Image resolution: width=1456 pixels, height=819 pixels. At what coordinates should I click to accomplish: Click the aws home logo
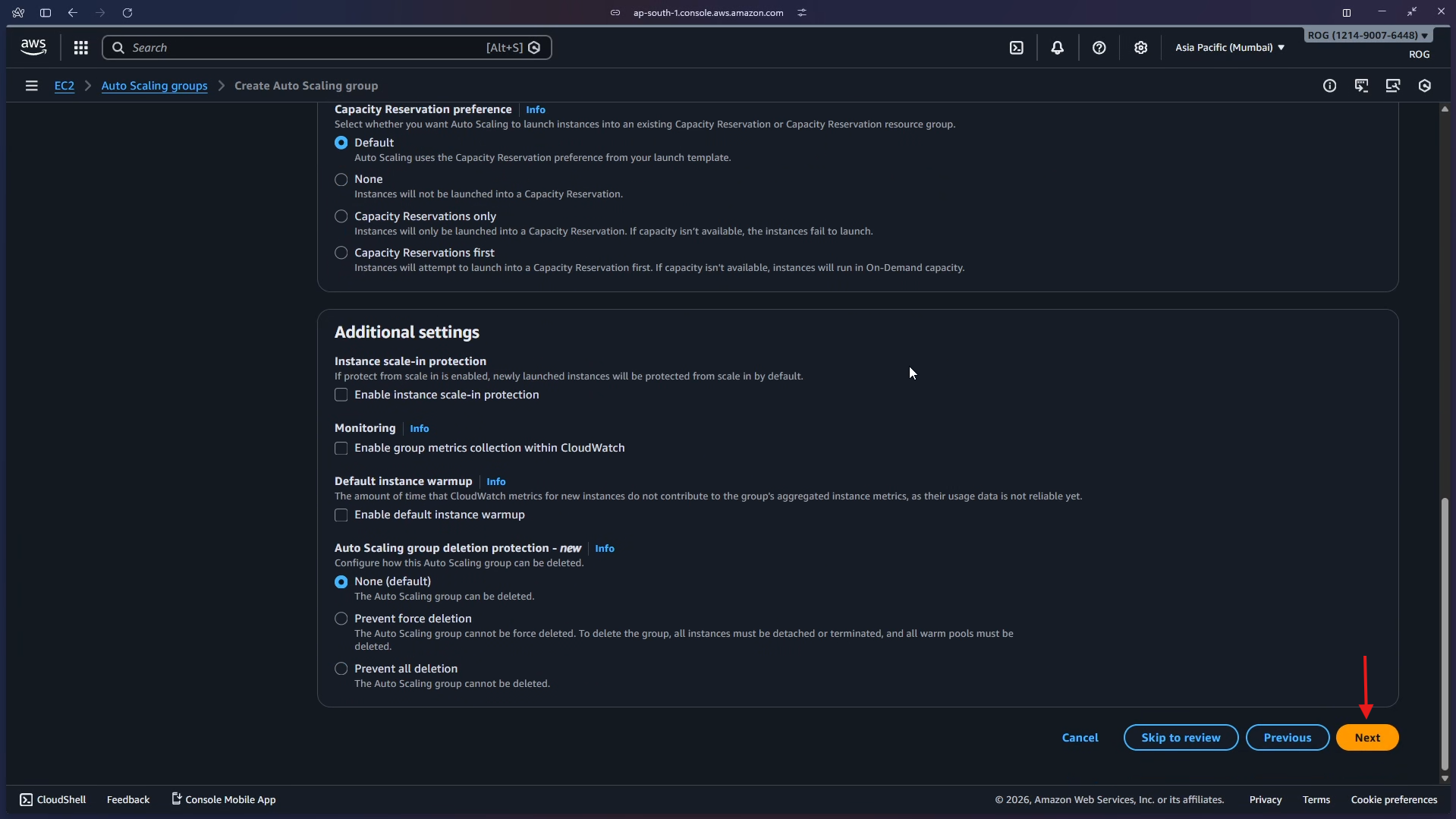[x=33, y=46]
